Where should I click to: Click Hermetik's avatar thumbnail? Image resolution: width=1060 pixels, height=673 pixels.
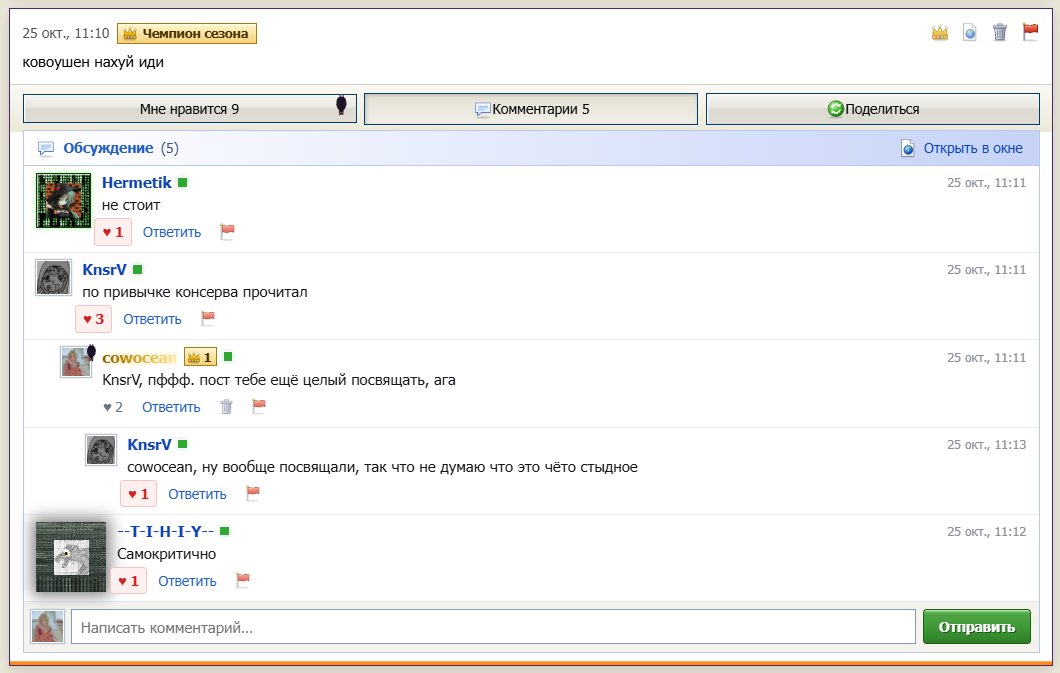click(64, 201)
